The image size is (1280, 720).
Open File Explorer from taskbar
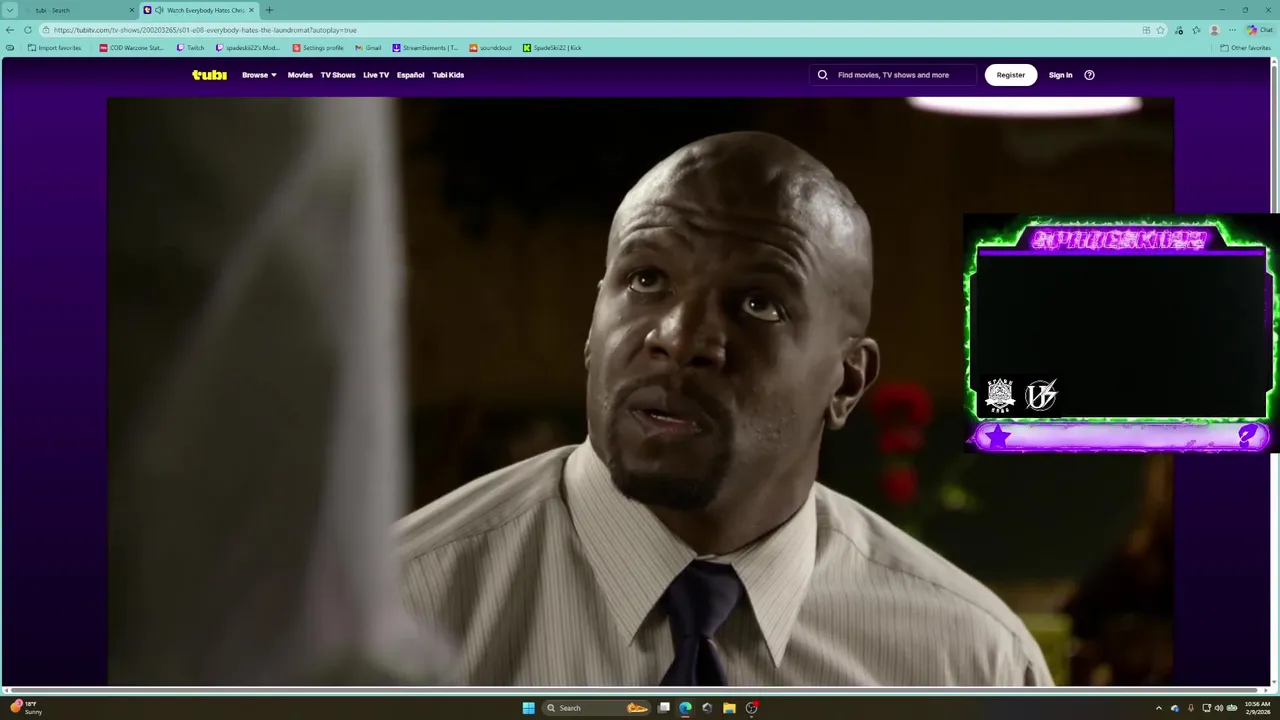coord(729,708)
